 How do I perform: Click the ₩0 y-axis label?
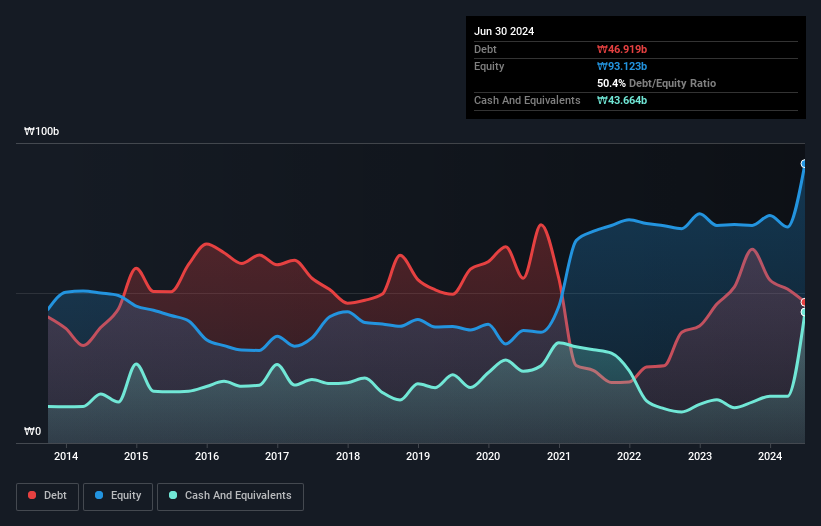coord(32,431)
